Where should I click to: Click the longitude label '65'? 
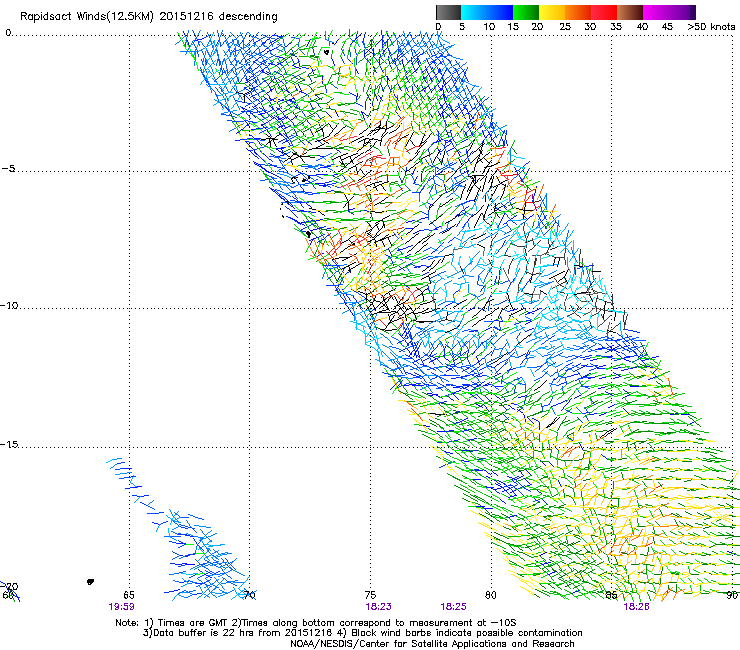click(129, 595)
